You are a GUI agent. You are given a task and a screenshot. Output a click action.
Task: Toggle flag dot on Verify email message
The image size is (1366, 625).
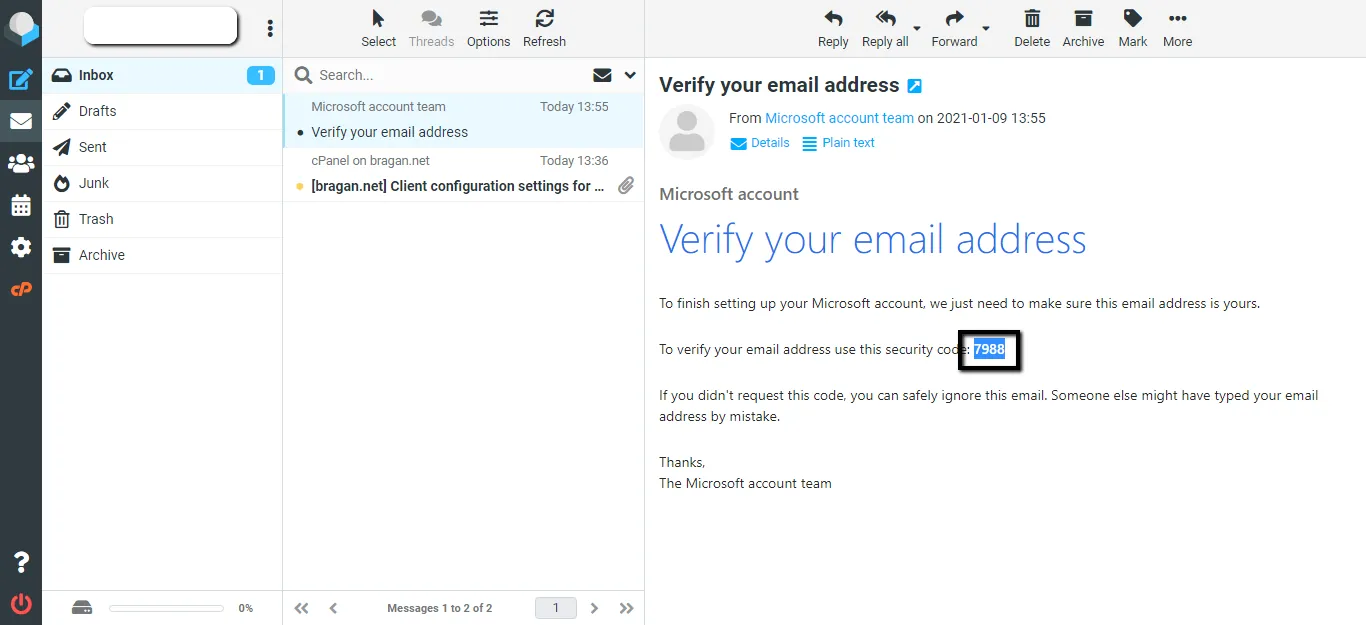pos(300,132)
